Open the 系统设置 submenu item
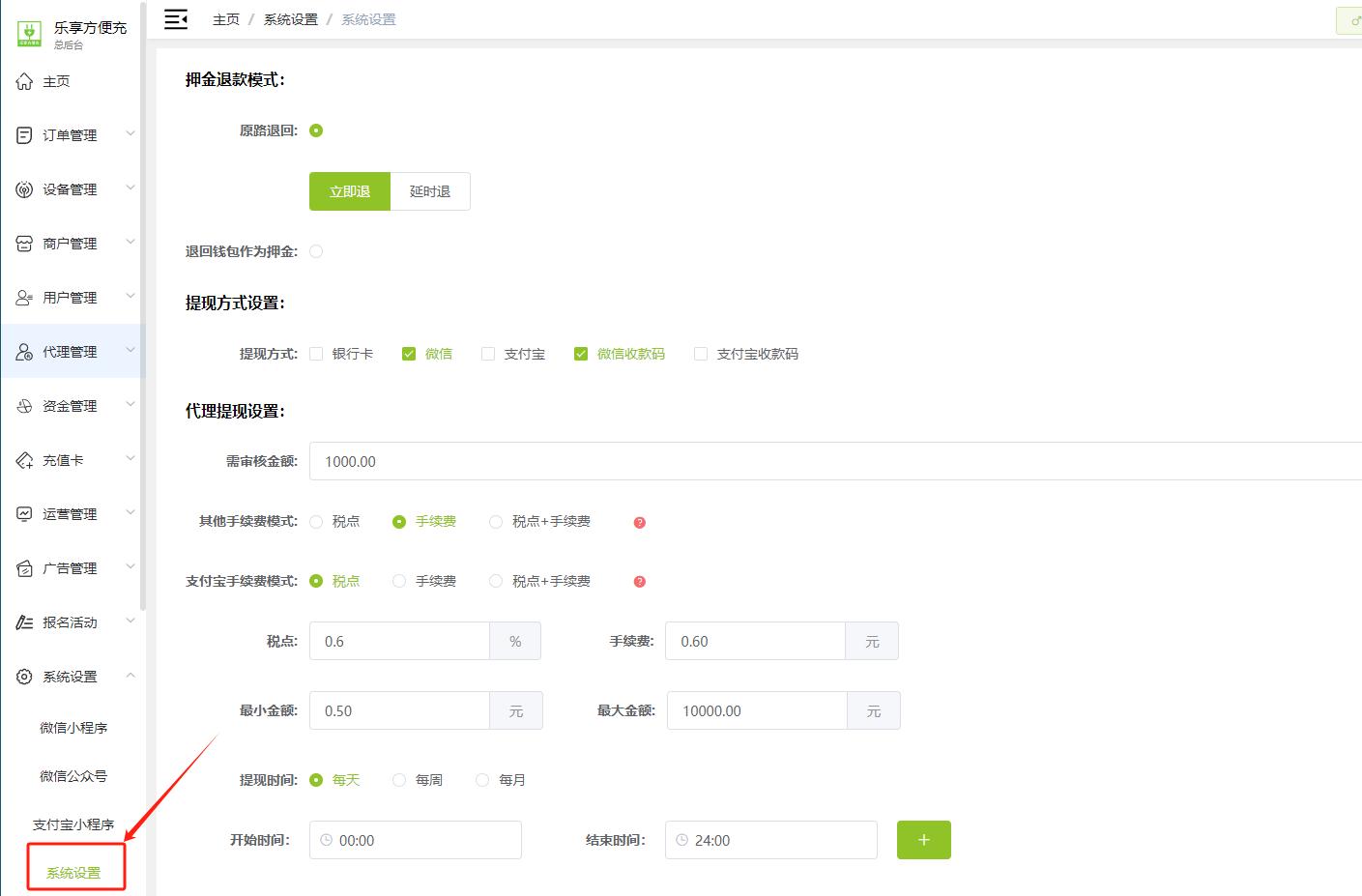Image resolution: width=1362 pixels, height=896 pixels. pos(73,873)
